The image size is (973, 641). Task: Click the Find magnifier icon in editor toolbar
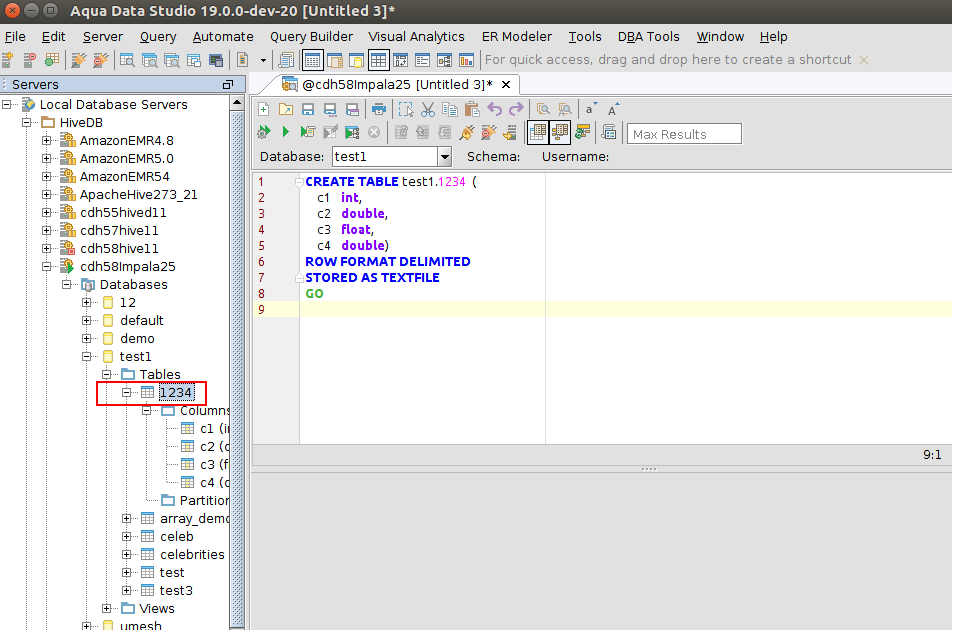pyautogui.click(x=543, y=109)
